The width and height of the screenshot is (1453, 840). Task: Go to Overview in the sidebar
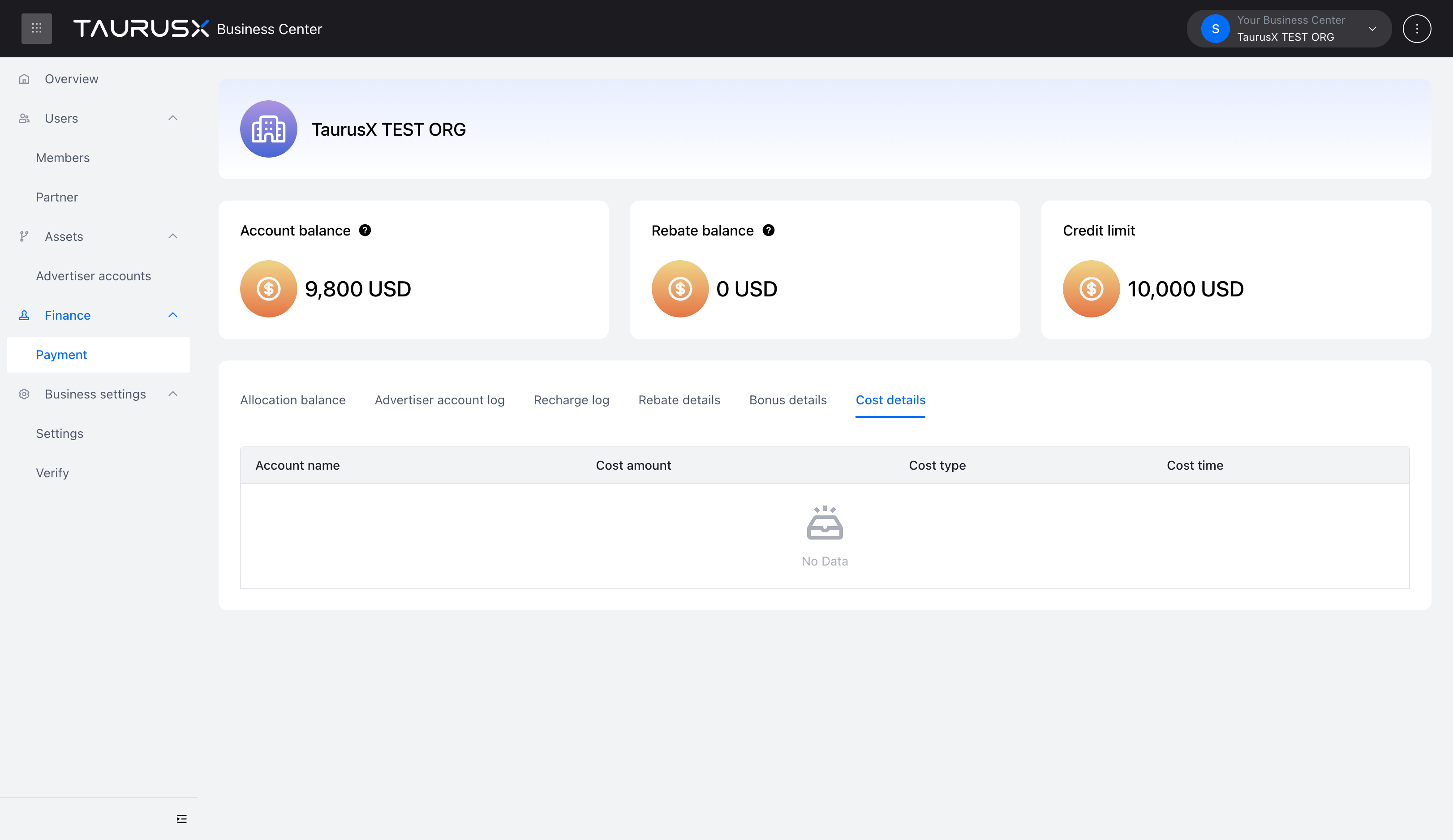coord(72,79)
